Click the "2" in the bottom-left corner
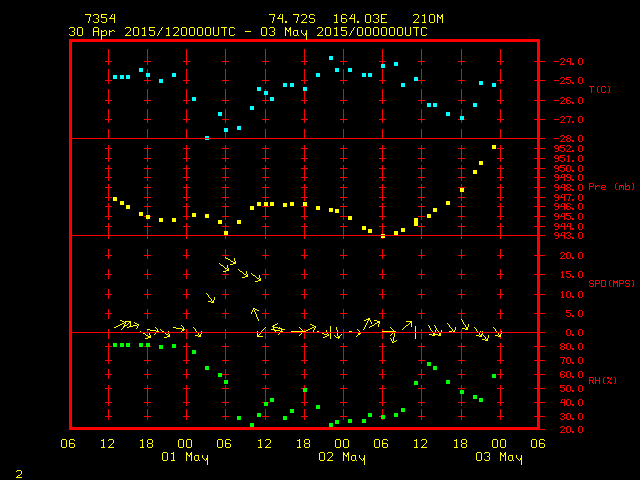 click(19, 474)
